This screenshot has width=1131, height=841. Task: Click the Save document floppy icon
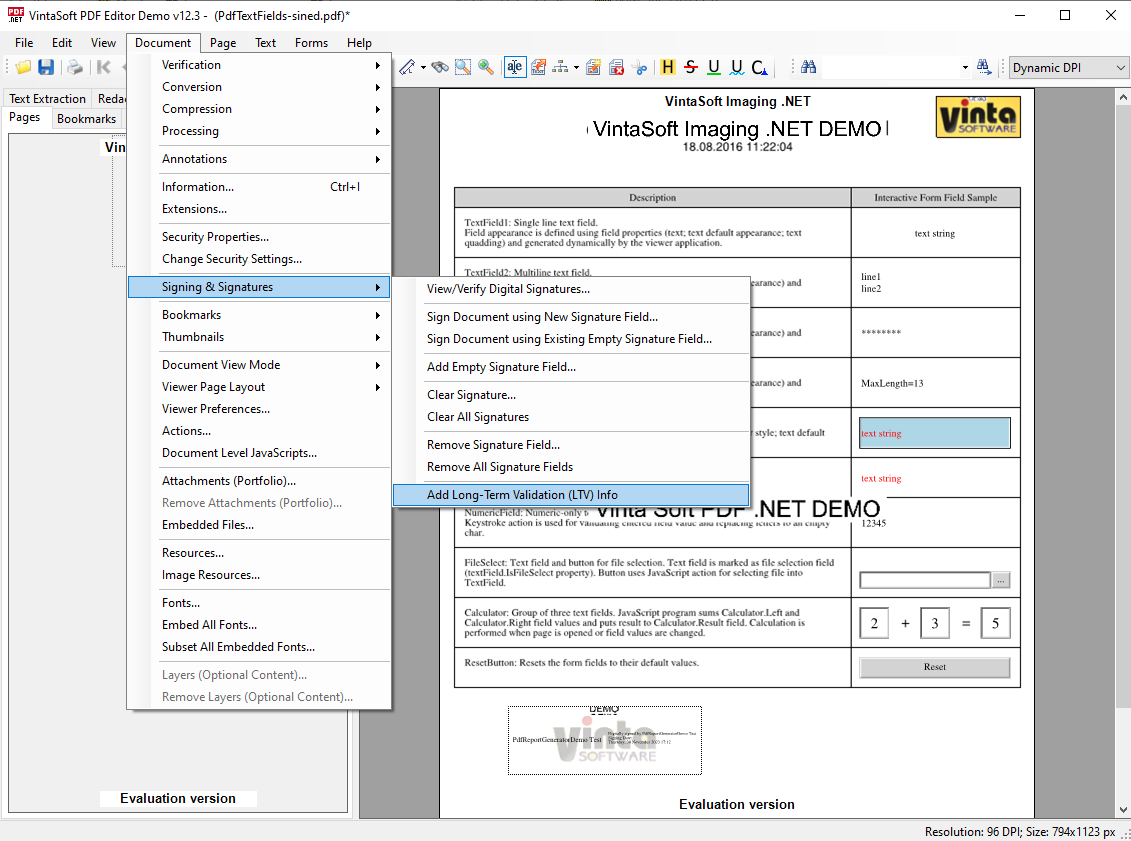point(46,67)
